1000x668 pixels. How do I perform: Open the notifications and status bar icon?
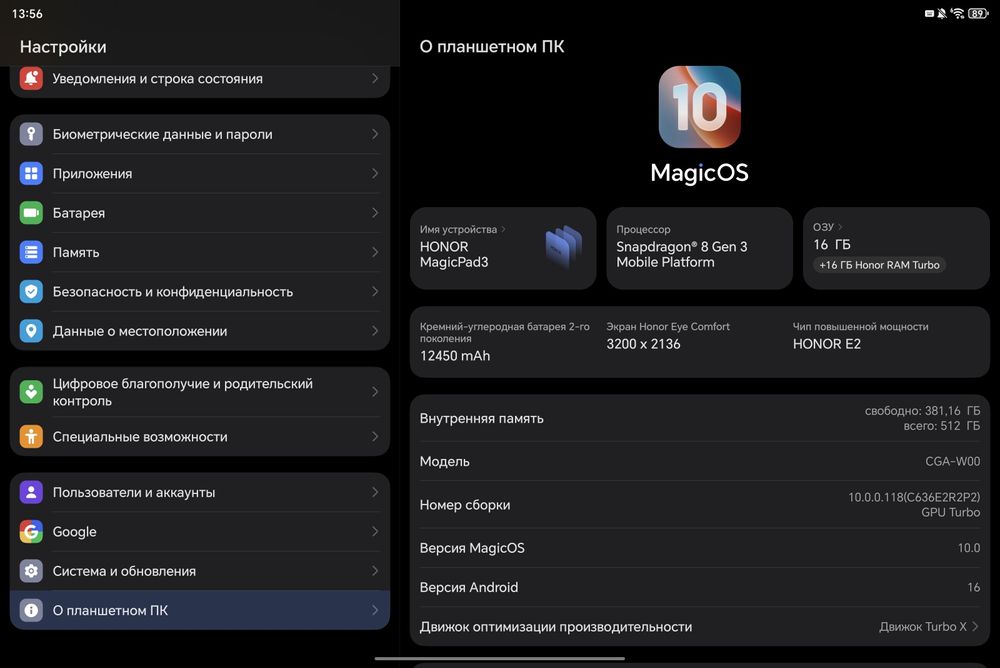31,78
